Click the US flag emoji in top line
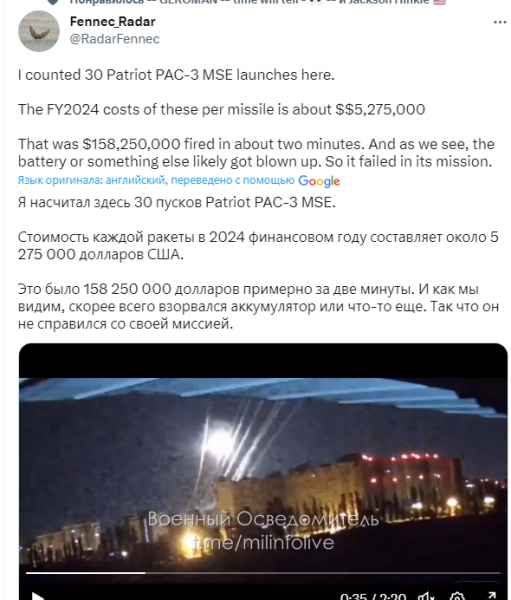This screenshot has height=600, width=511. point(439,2)
